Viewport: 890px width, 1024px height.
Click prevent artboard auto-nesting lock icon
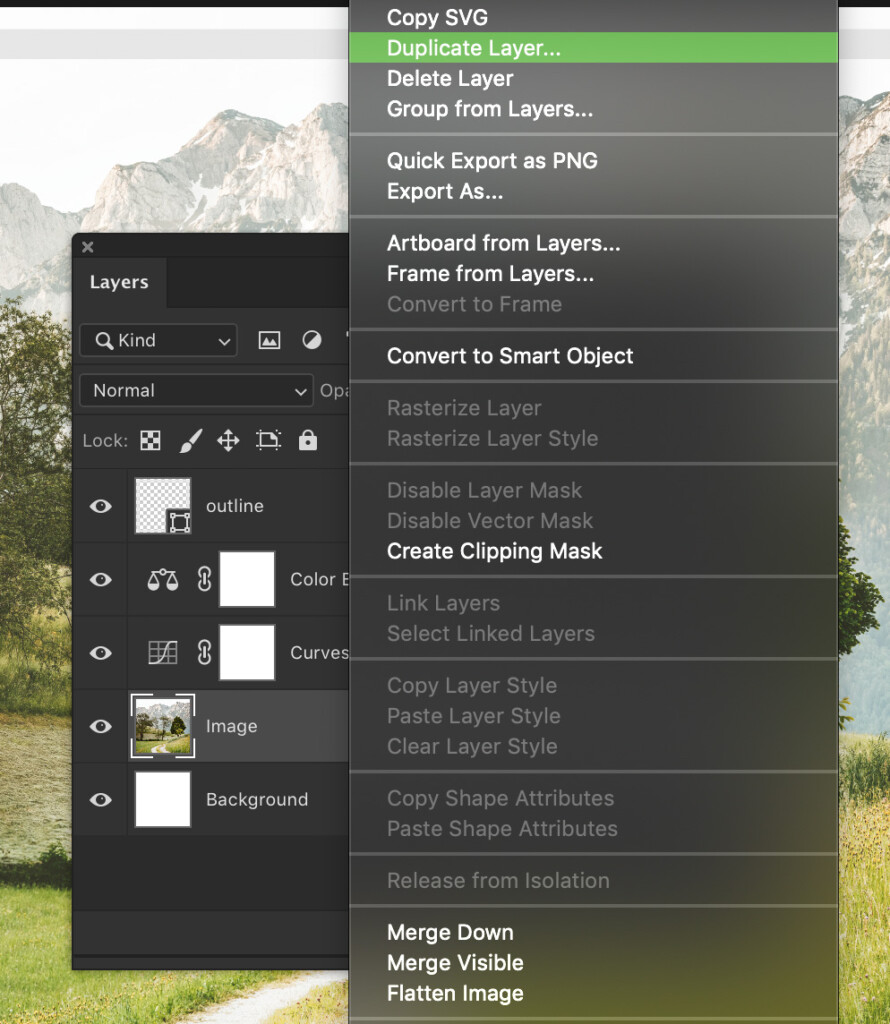click(268, 440)
